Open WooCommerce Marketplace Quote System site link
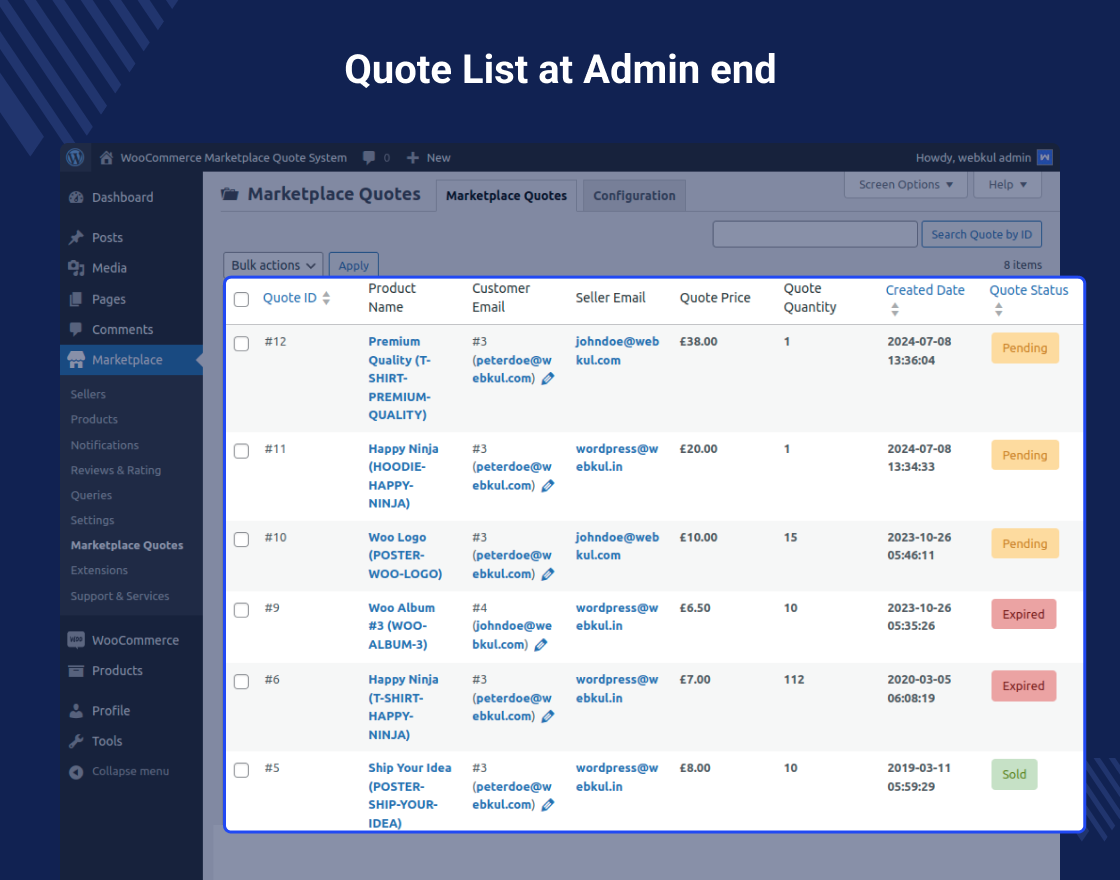Image resolution: width=1120 pixels, height=880 pixels. click(233, 158)
